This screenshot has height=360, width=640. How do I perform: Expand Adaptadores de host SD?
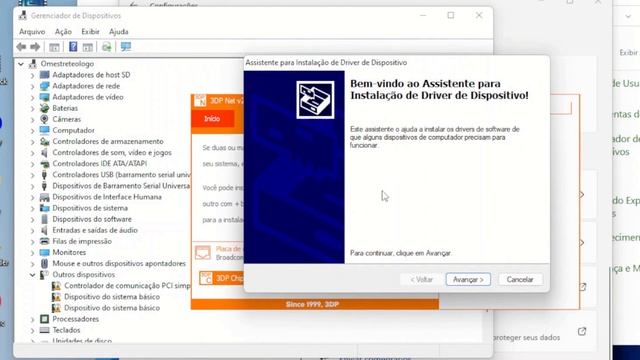tap(33, 75)
